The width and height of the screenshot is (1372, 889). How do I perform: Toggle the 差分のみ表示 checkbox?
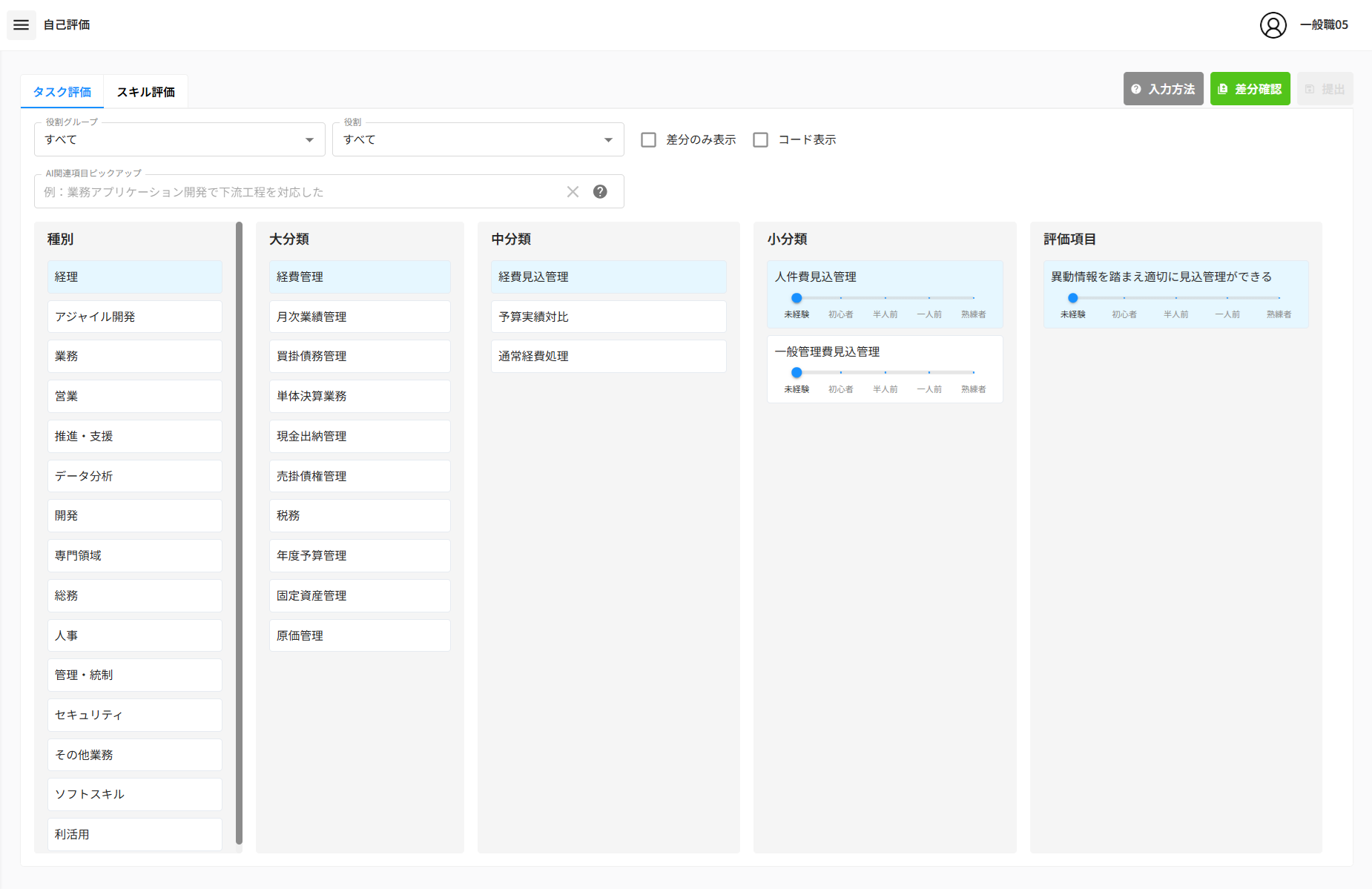648,140
